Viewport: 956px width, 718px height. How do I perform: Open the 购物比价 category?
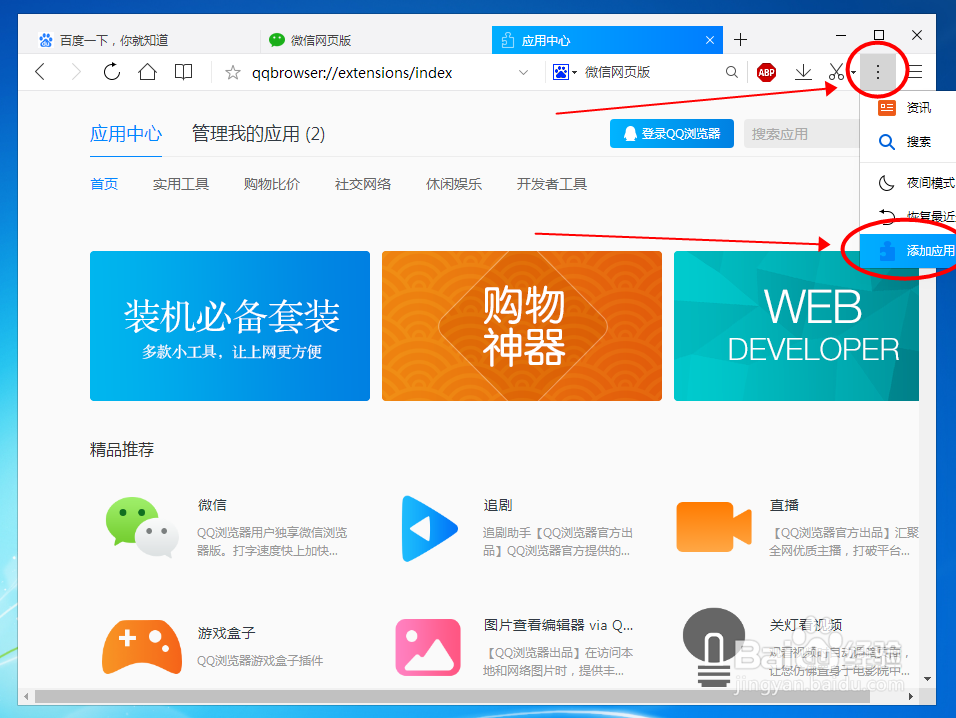272,184
